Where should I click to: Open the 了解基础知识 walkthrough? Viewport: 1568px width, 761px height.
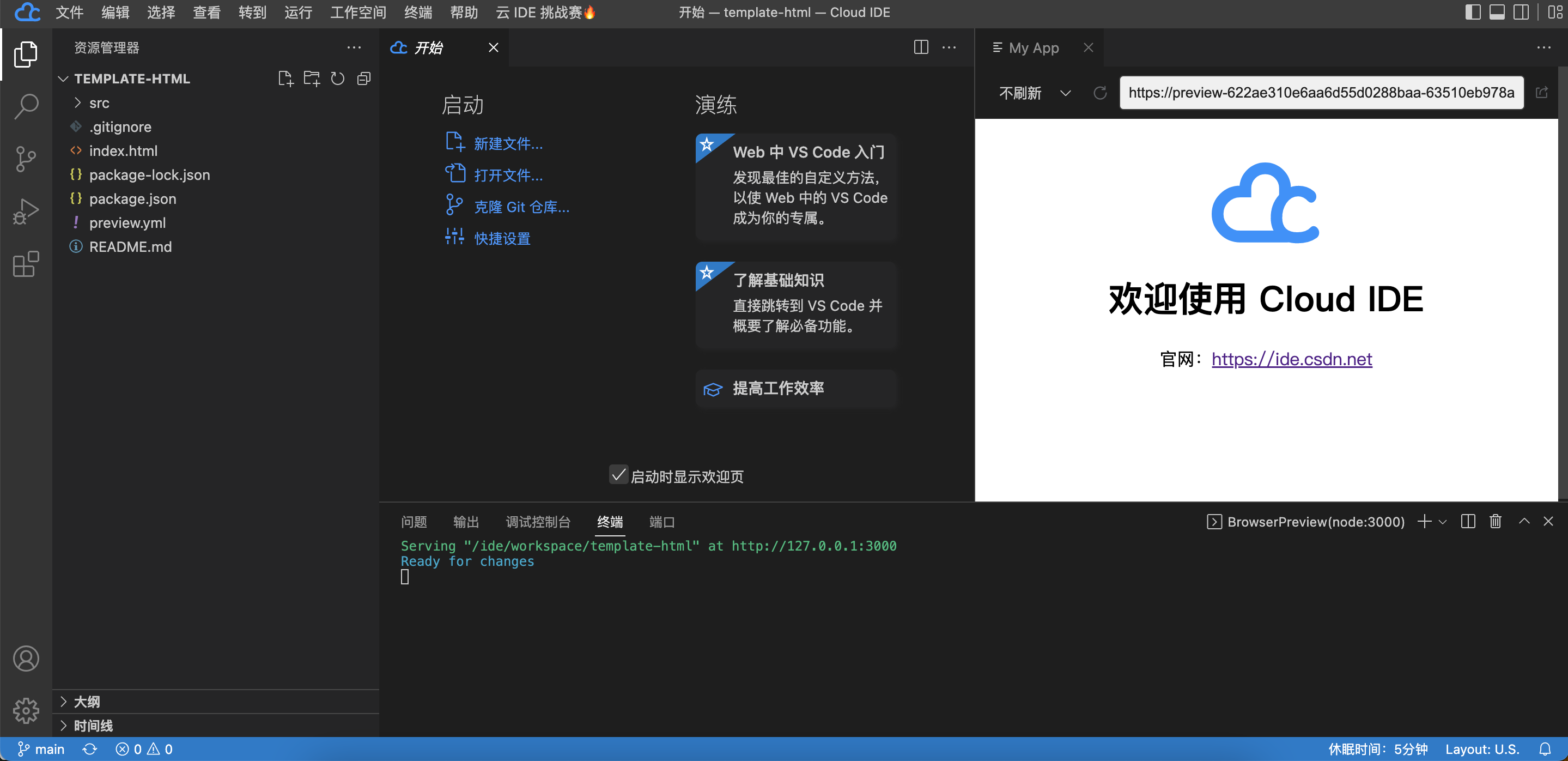pyautogui.click(x=797, y=305)
